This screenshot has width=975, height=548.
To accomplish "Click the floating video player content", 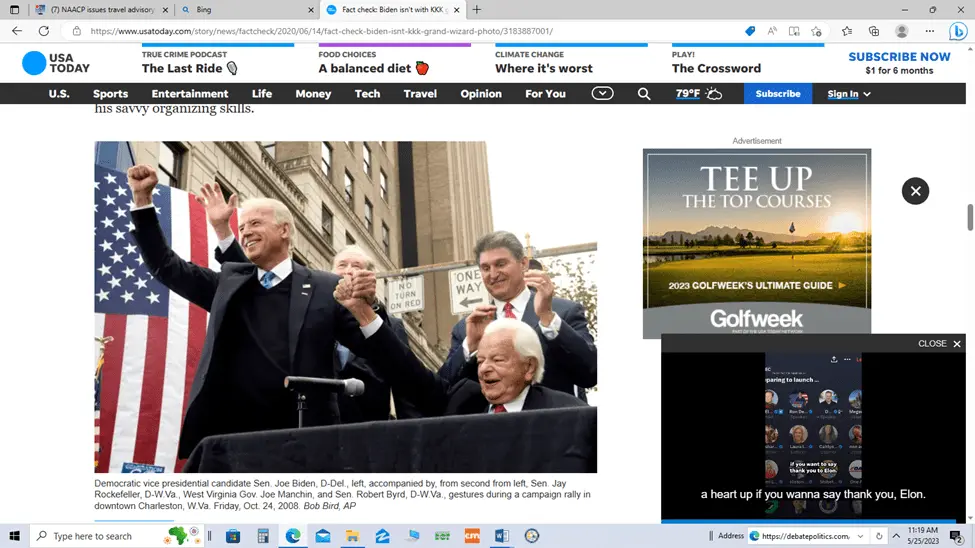I will (x=813, y=437).
